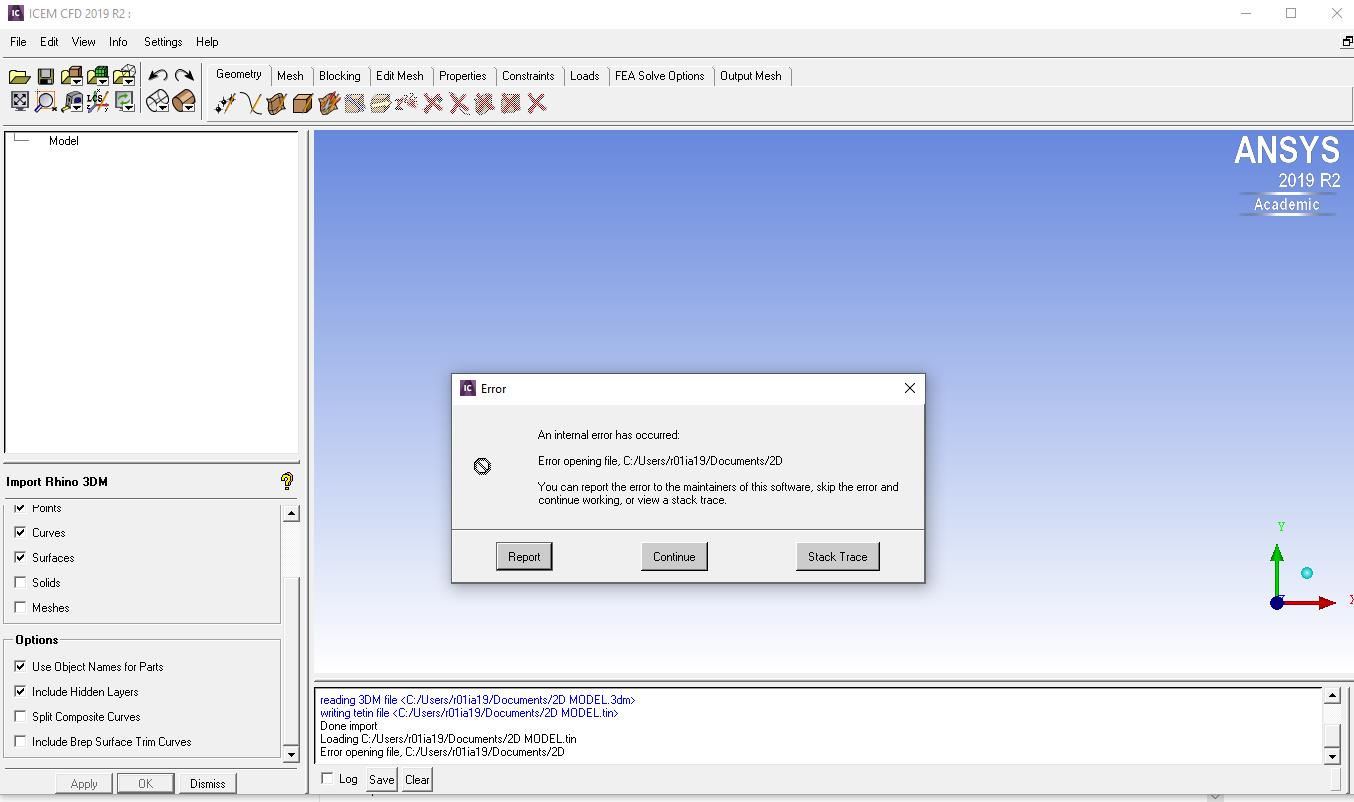Select the Create/Modify Faceted tool
1354x802 pixels.
point(329,103)
